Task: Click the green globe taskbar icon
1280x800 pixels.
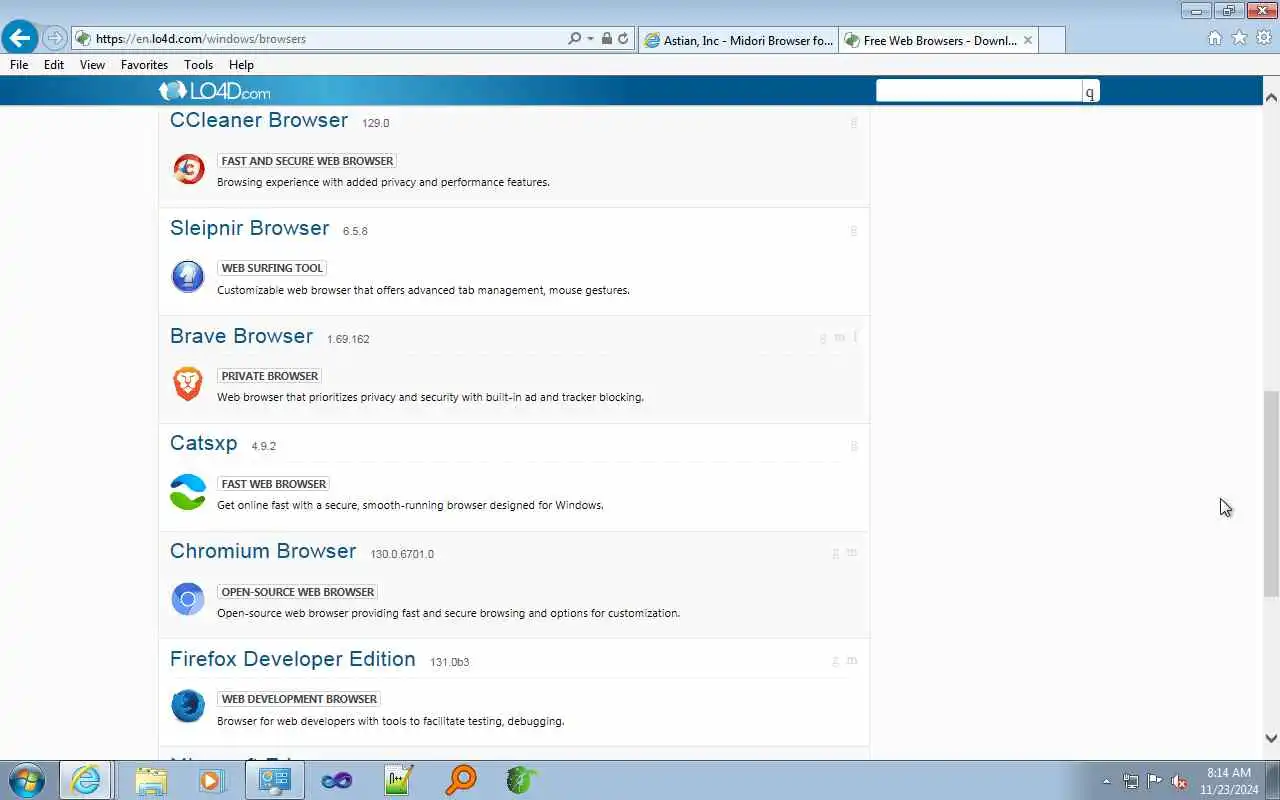Action: coord(521,780)
